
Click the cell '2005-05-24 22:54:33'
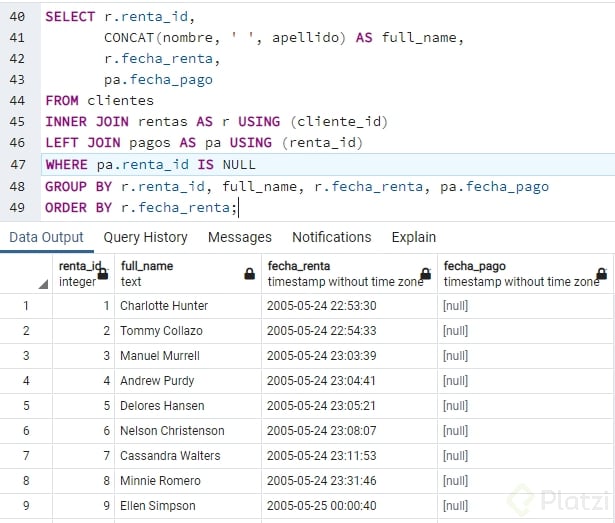[349, 331]
